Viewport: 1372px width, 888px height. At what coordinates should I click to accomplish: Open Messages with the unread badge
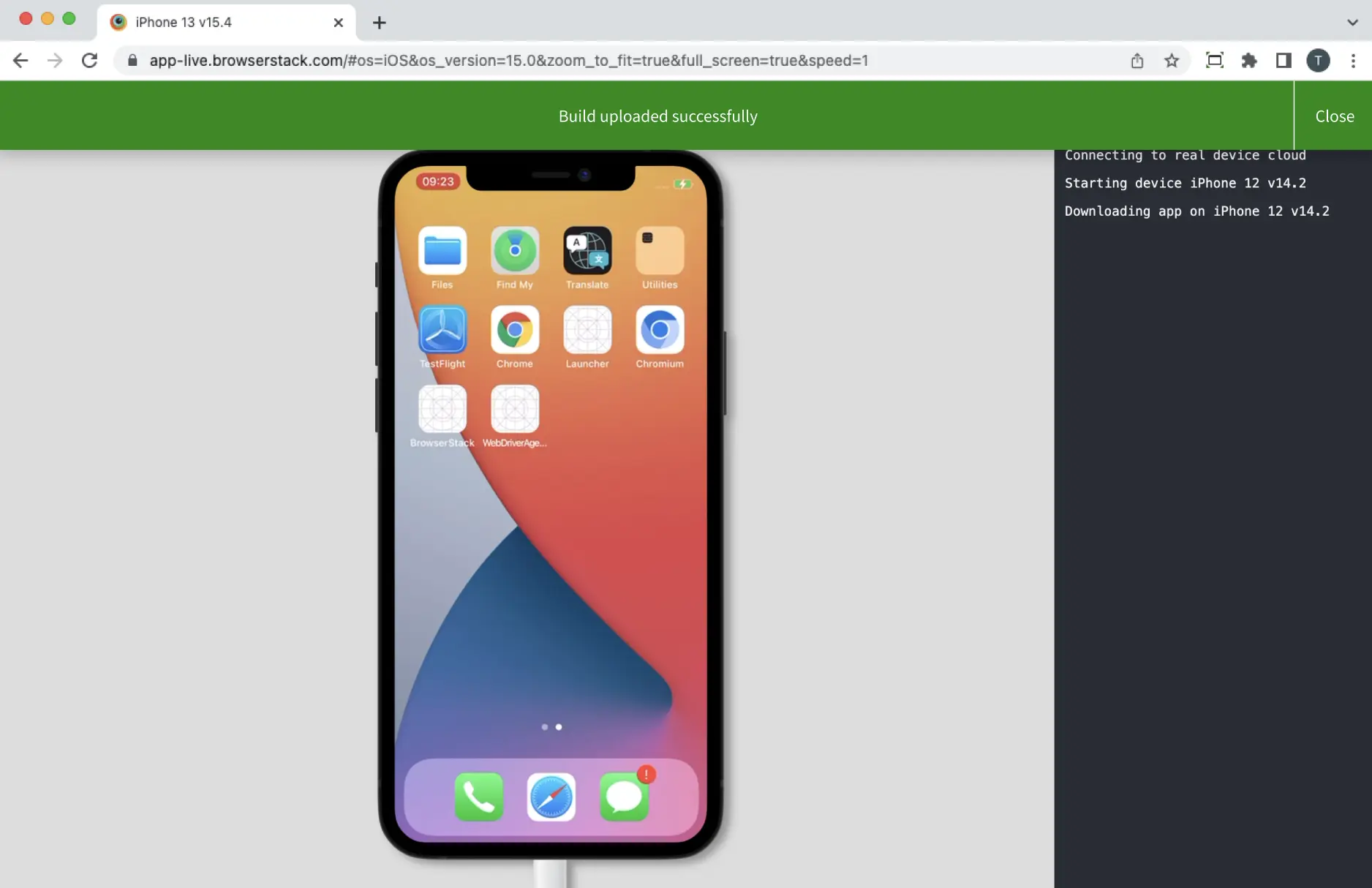624,797
